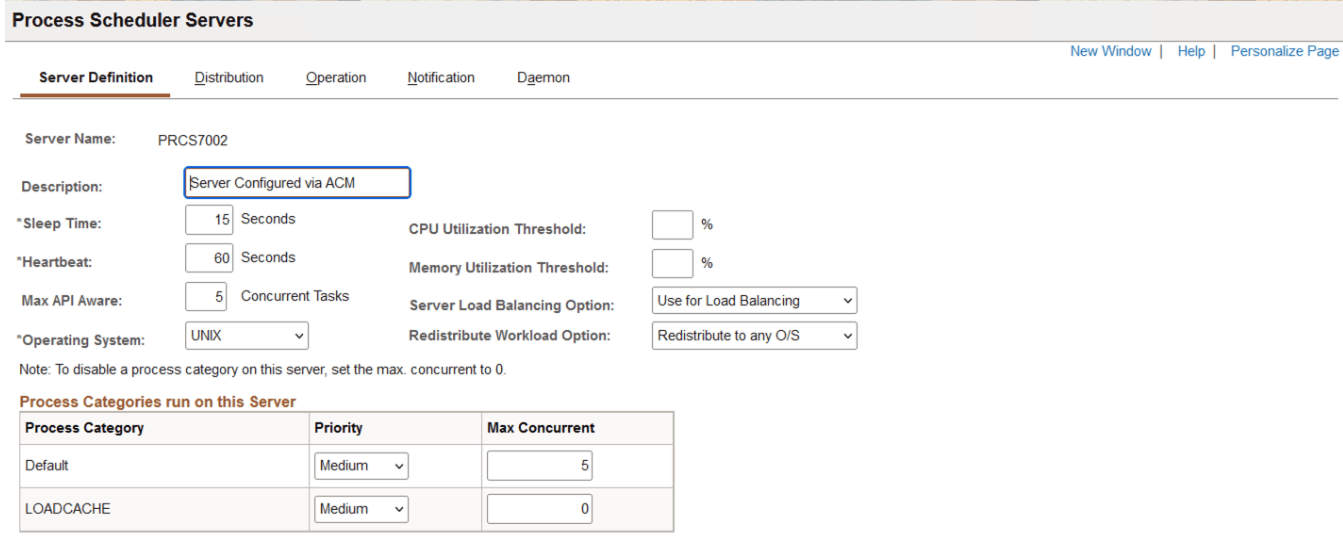Click the server name PRCS7002
The width and height of the screenshot is (1343, 545).
coord(193,141)
